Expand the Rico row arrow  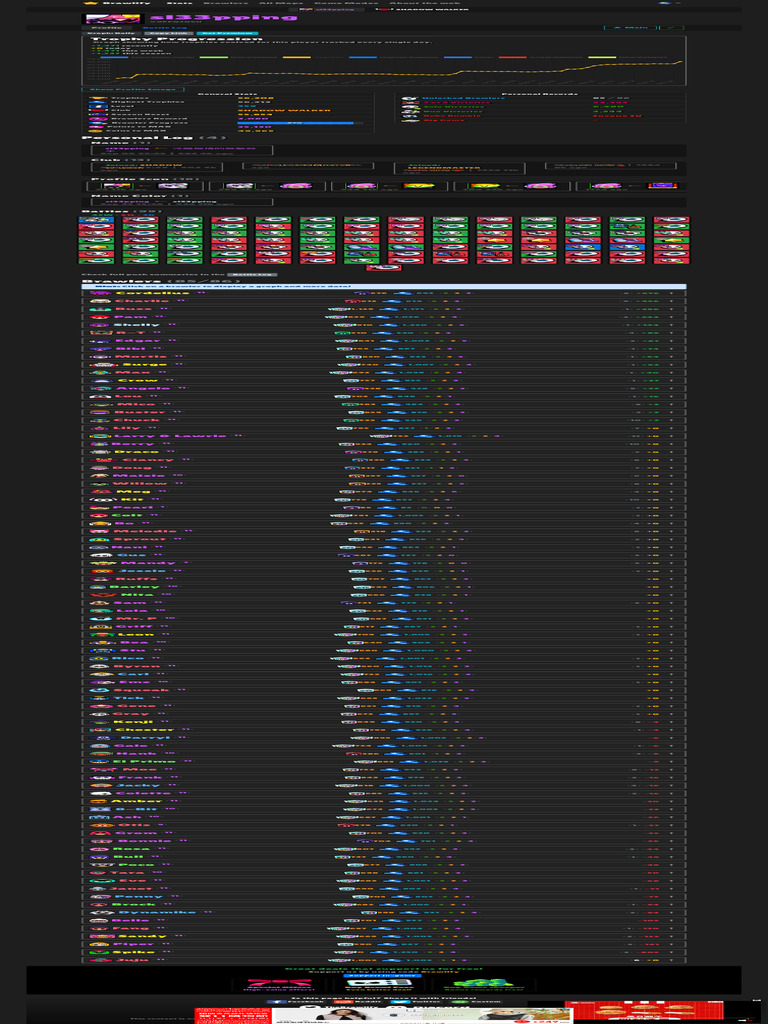[x=671, y=658]
